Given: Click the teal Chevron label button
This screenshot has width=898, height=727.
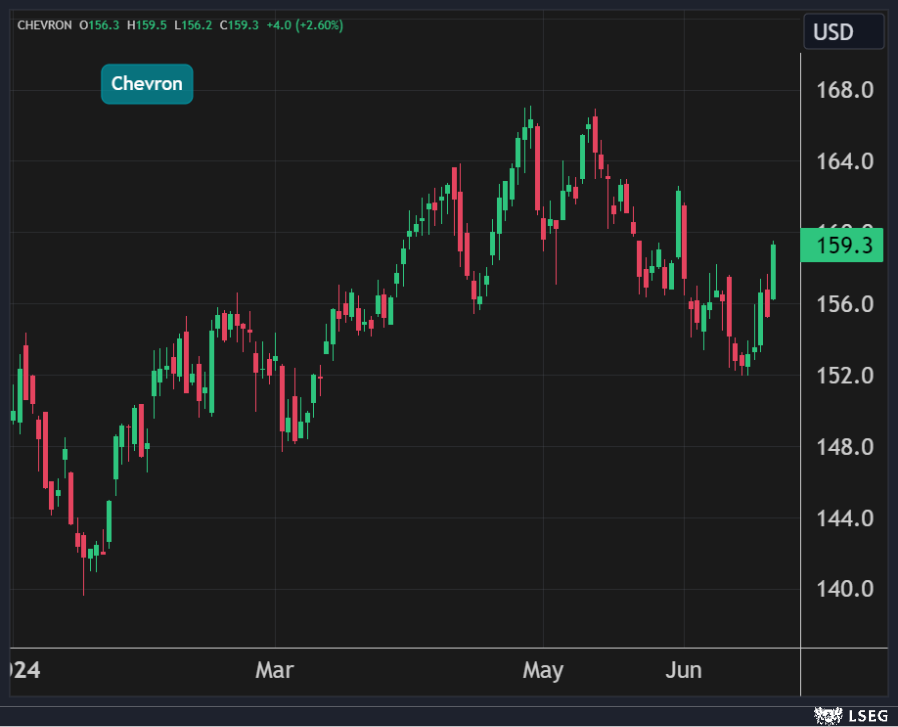Looking at the screenshot, I should pyautogui.click(x=147, y=84).
